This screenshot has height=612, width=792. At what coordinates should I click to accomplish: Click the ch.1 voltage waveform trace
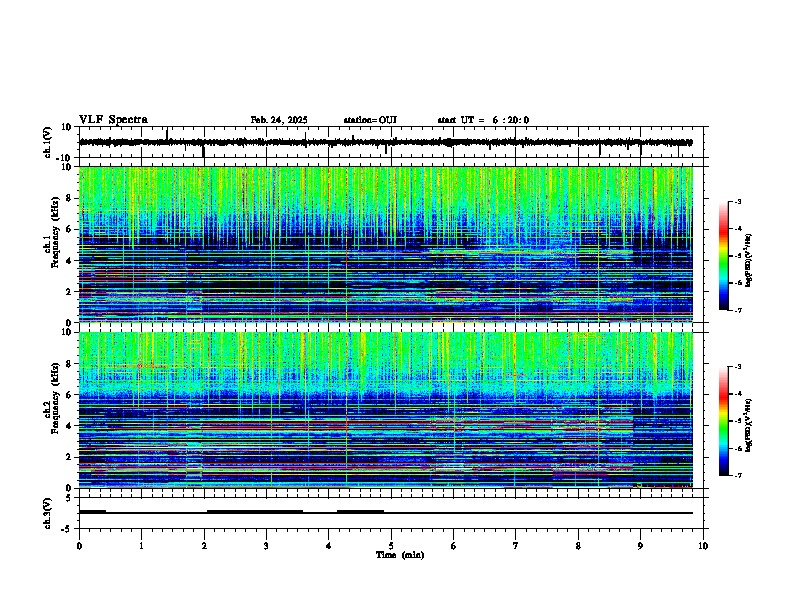386,142
